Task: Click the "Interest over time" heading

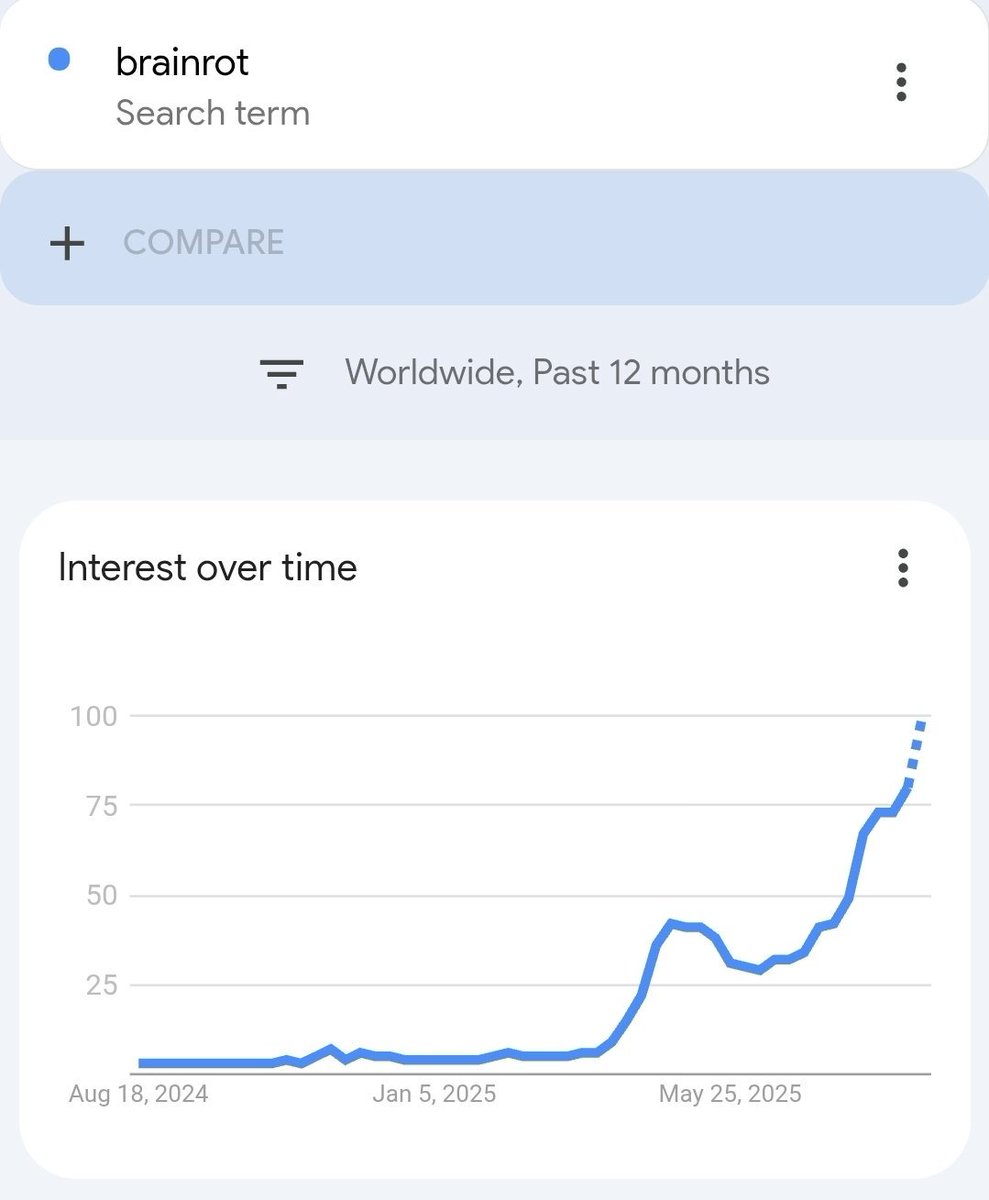Action: click(x=208, y=568)
